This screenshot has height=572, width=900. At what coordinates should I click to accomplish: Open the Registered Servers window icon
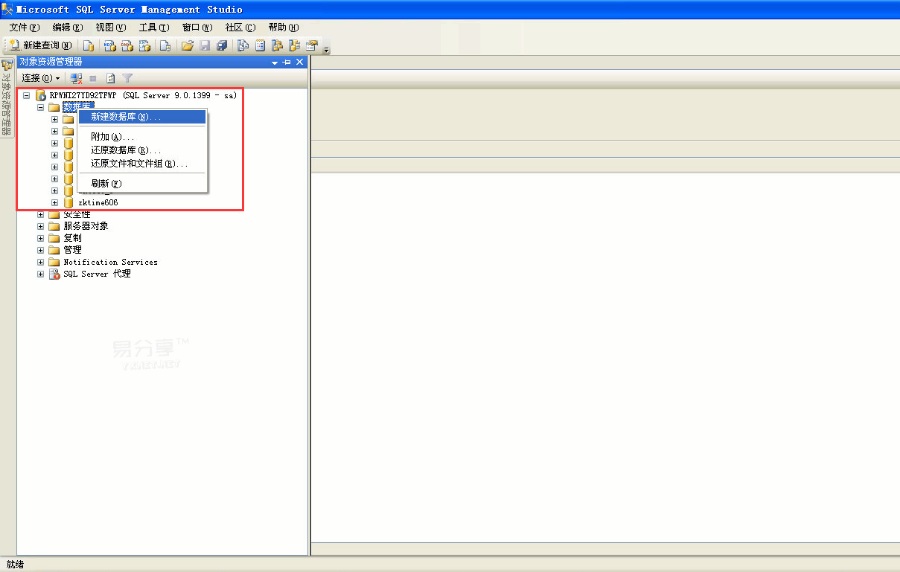243,45
